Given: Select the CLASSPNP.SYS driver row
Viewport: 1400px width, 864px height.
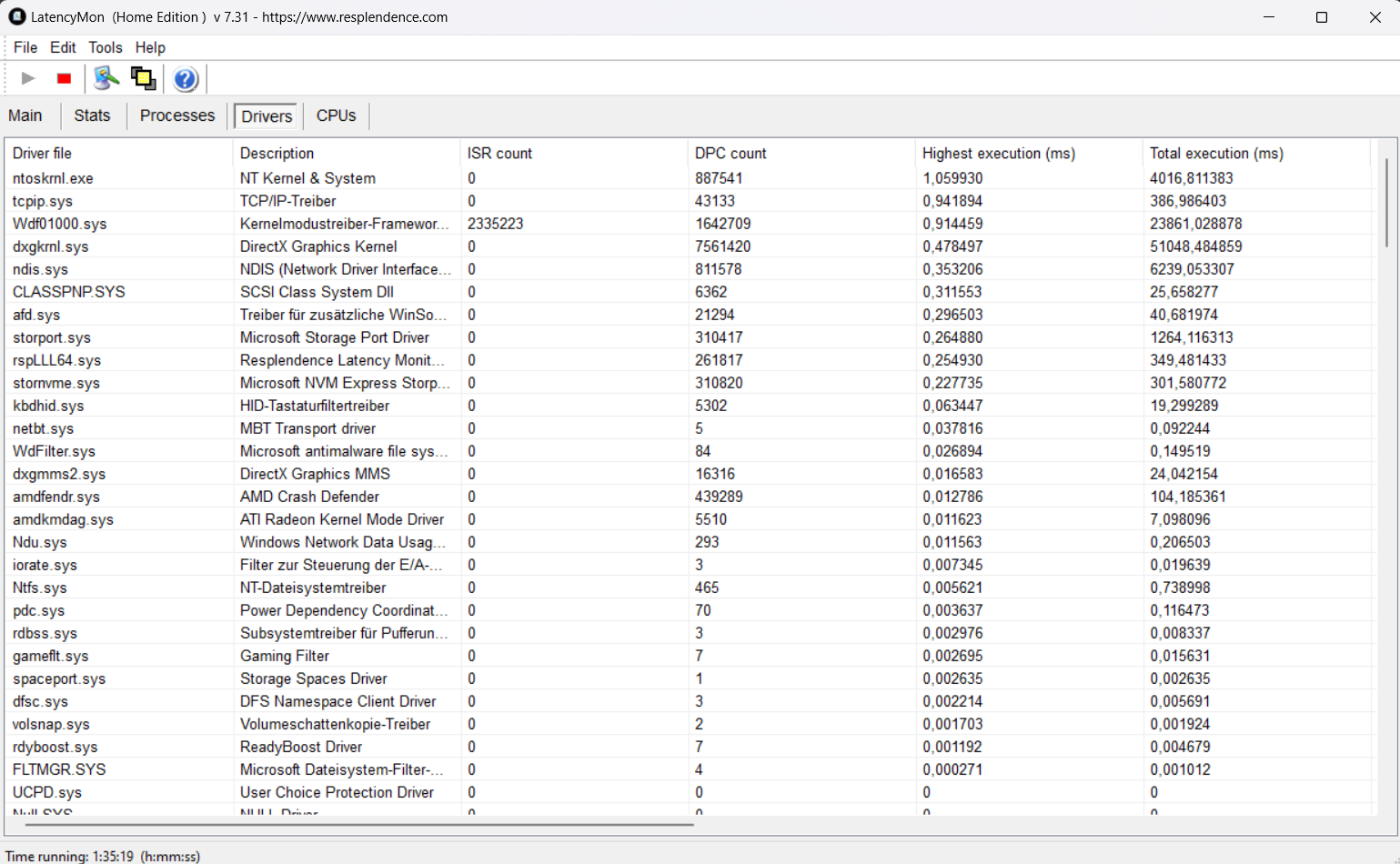Looking at the screenshot, I should [690, 292].
